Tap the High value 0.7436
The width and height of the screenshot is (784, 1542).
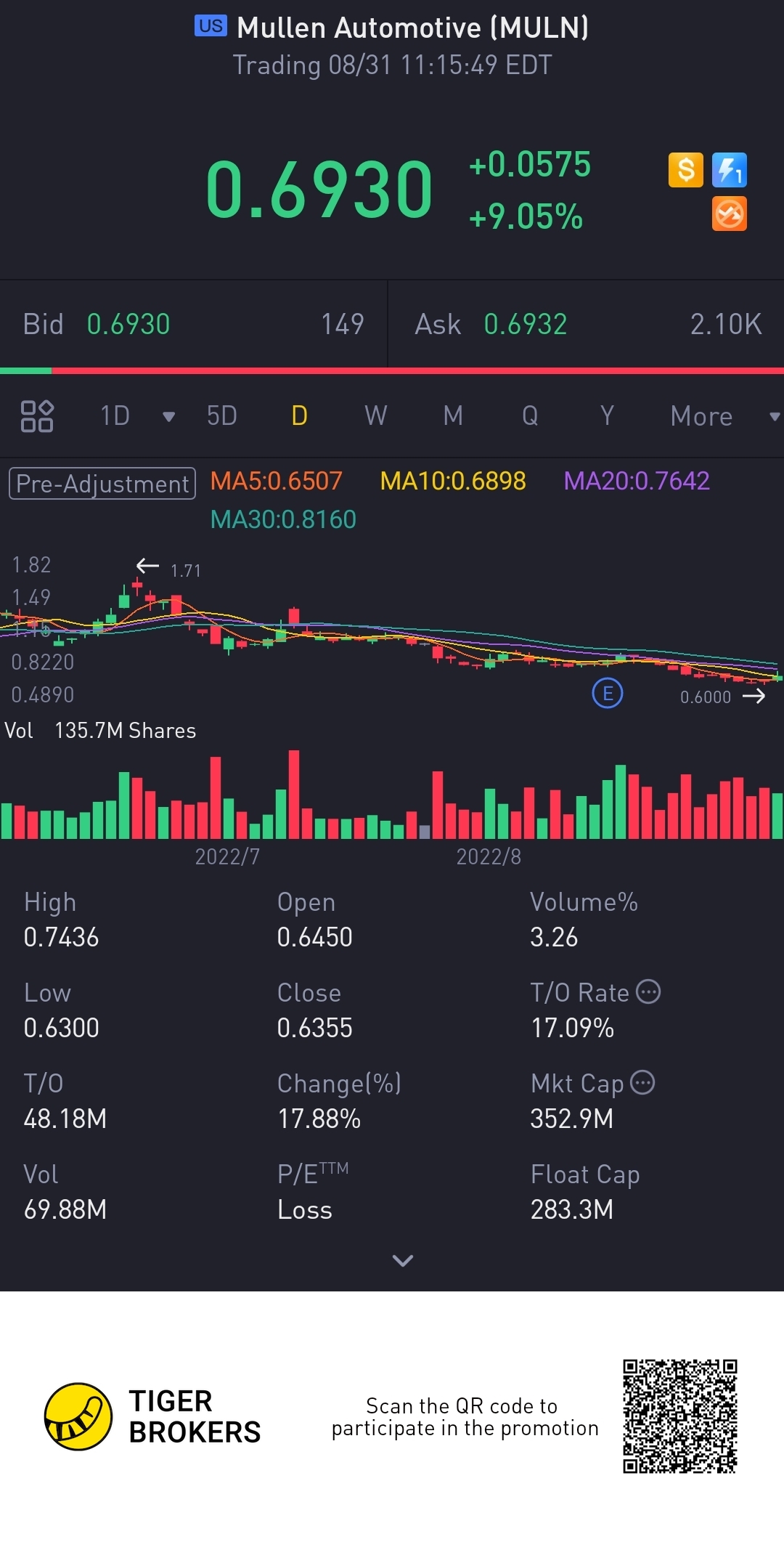coord(61,937)
